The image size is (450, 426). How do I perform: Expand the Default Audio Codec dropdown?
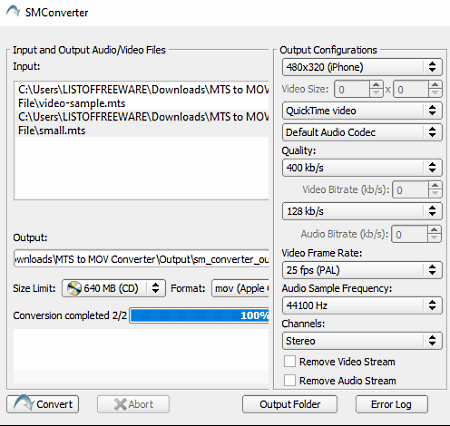(362, 132)
